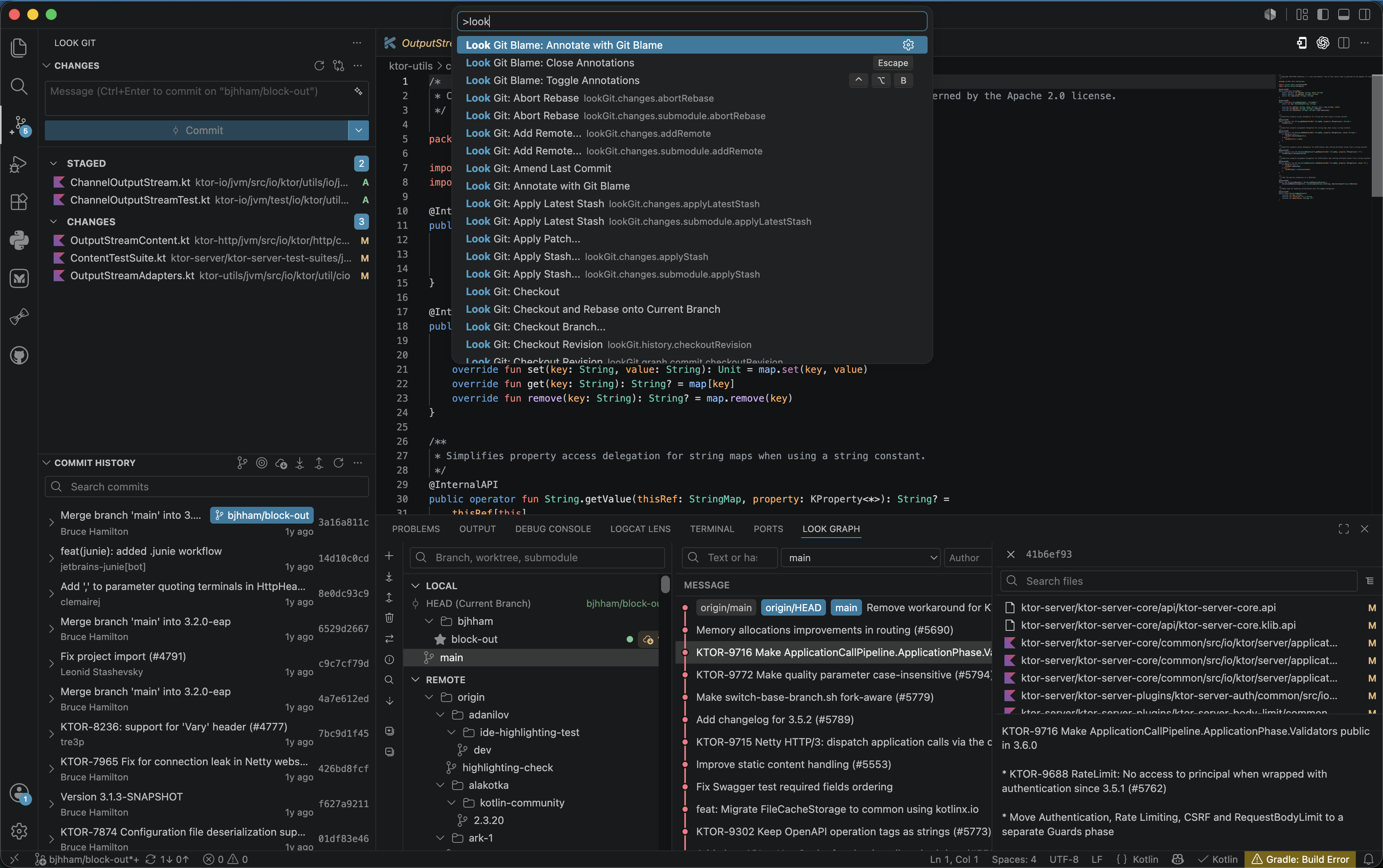This screenshot has width=1383, height=868.
Task: Open the GitHub view in the activity bar
Action: click(19, 355)
